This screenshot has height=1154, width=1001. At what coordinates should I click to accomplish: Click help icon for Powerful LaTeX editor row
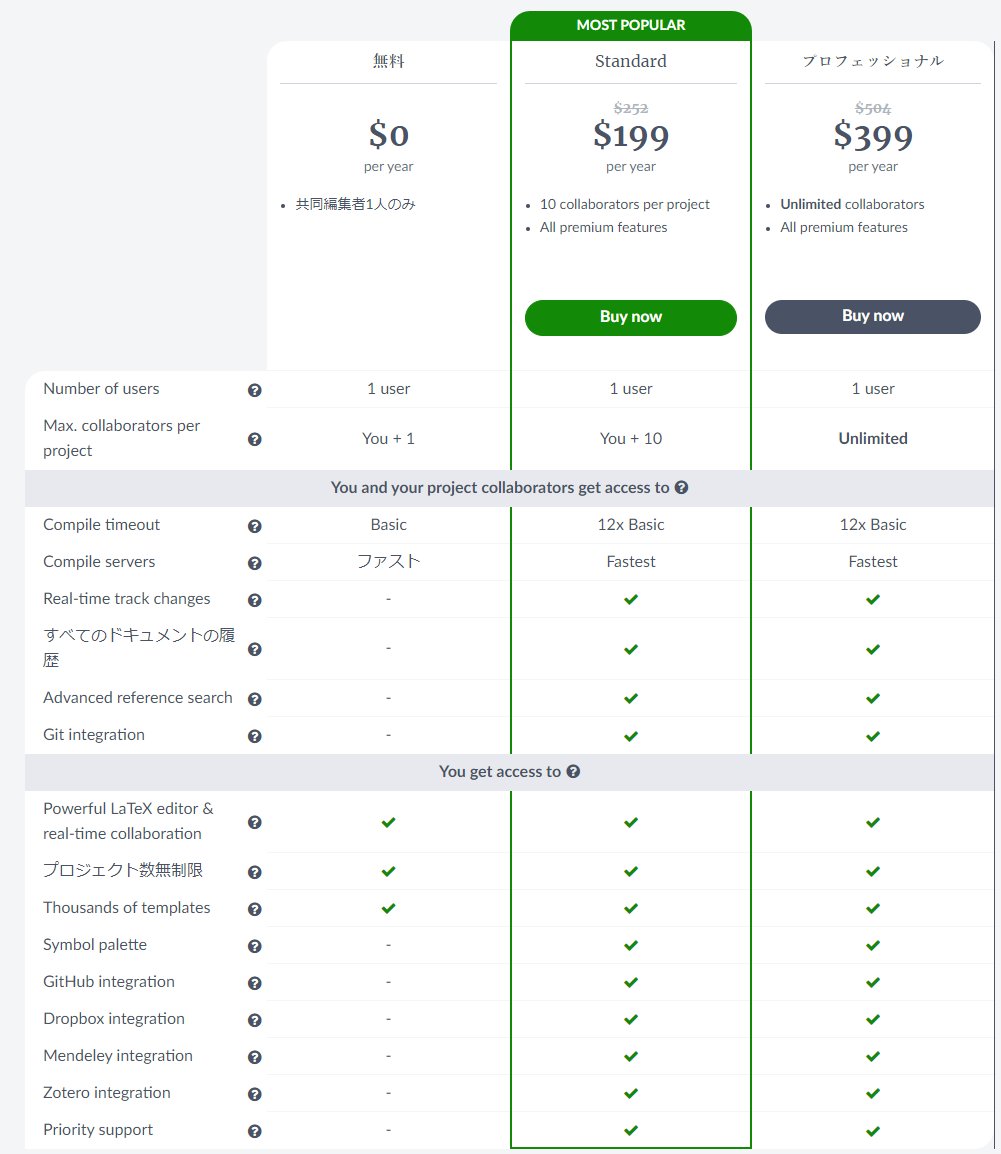[255, 822]
